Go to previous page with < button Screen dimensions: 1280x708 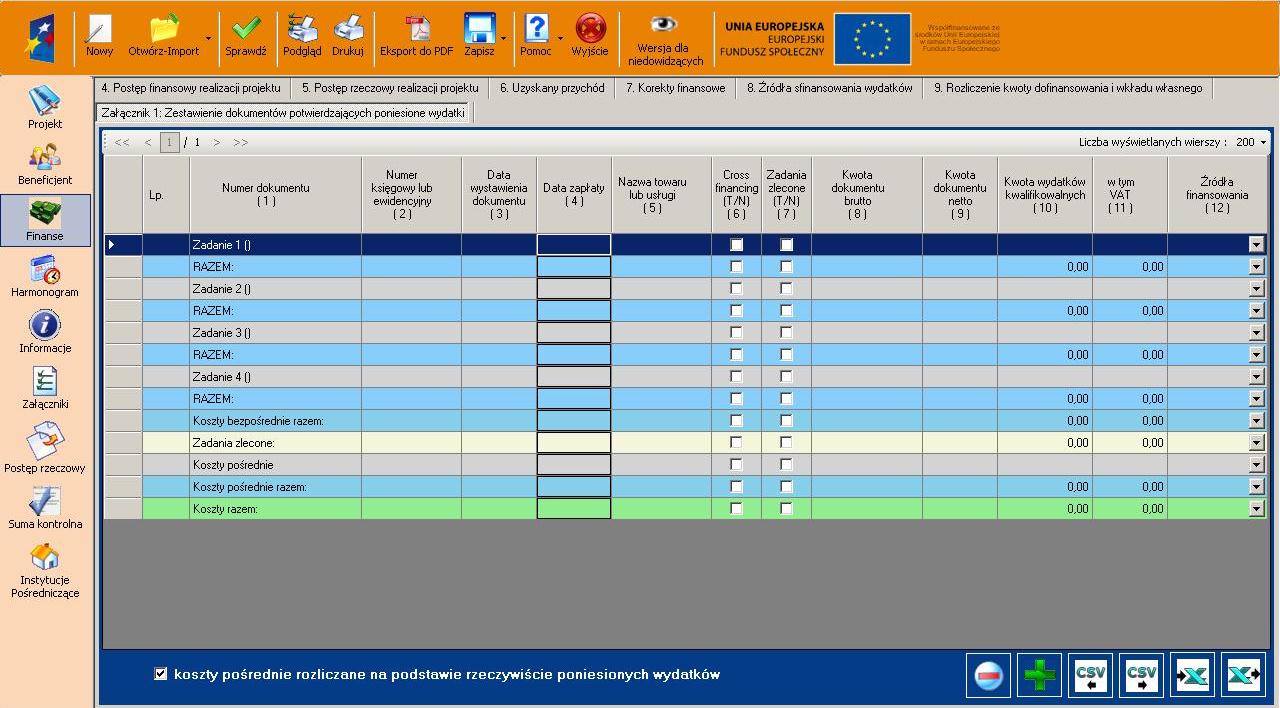point(148,143)
